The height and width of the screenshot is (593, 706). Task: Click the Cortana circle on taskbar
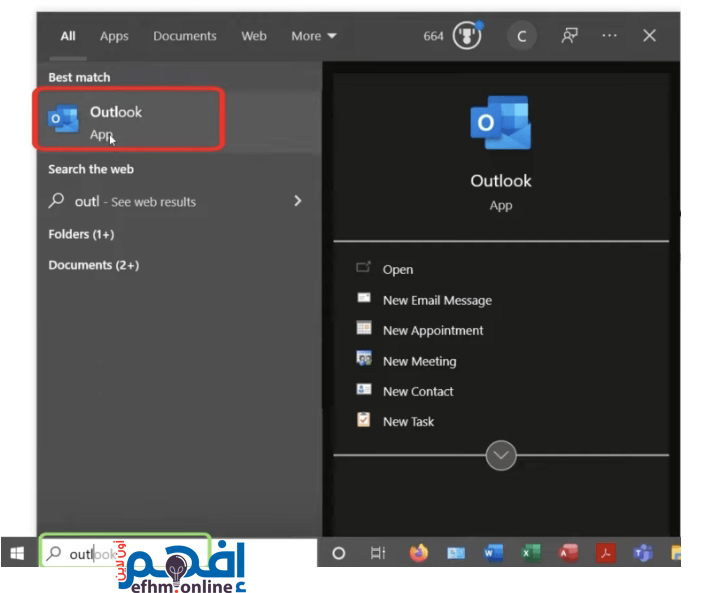339,553
